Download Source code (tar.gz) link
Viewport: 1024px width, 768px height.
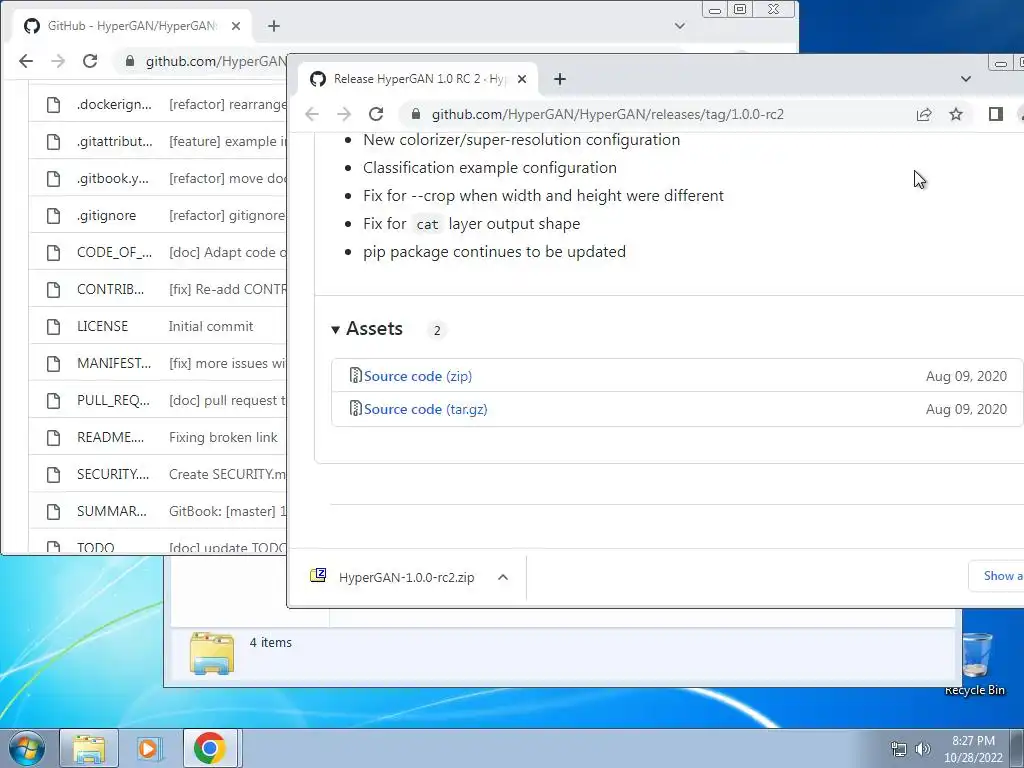click(425, 409)
